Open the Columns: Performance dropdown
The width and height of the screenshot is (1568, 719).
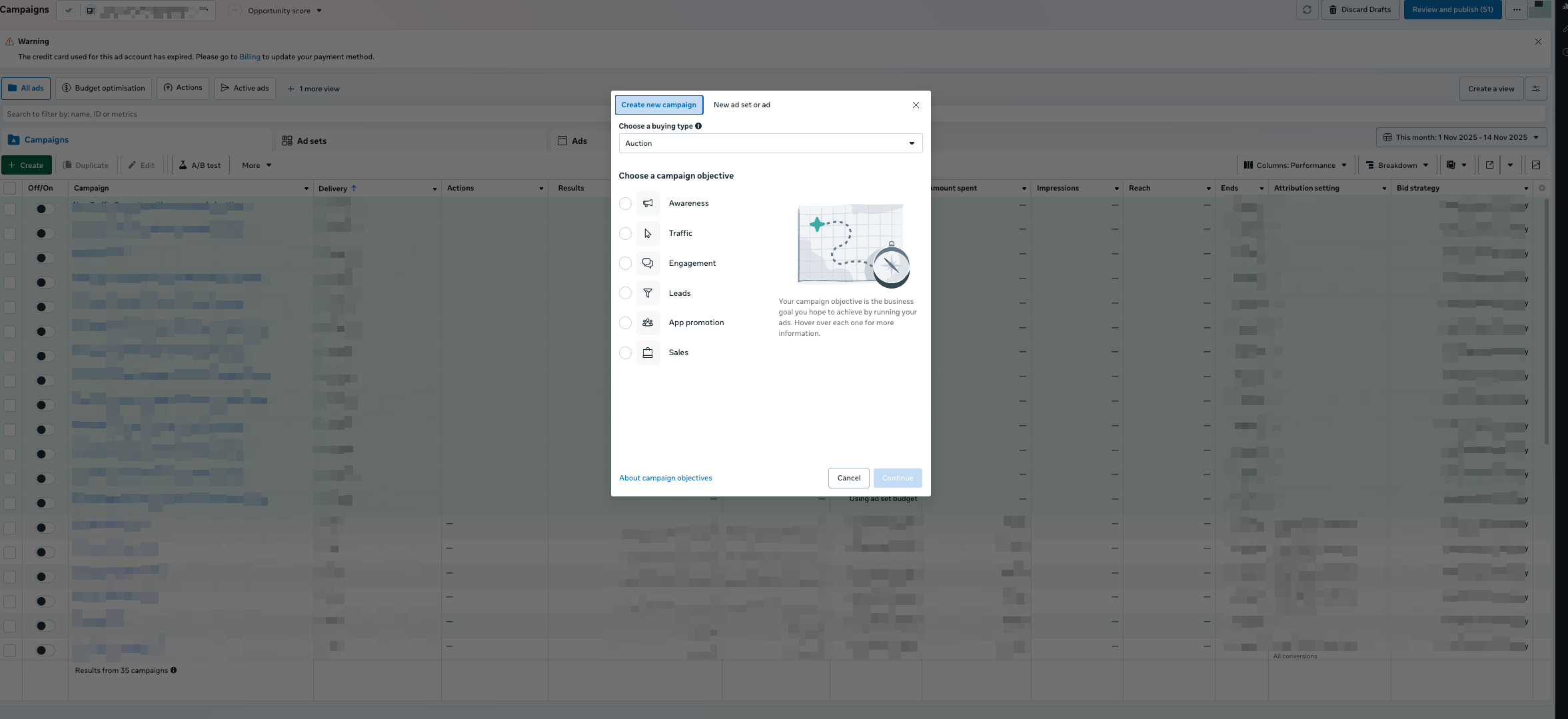point(1295,165)
